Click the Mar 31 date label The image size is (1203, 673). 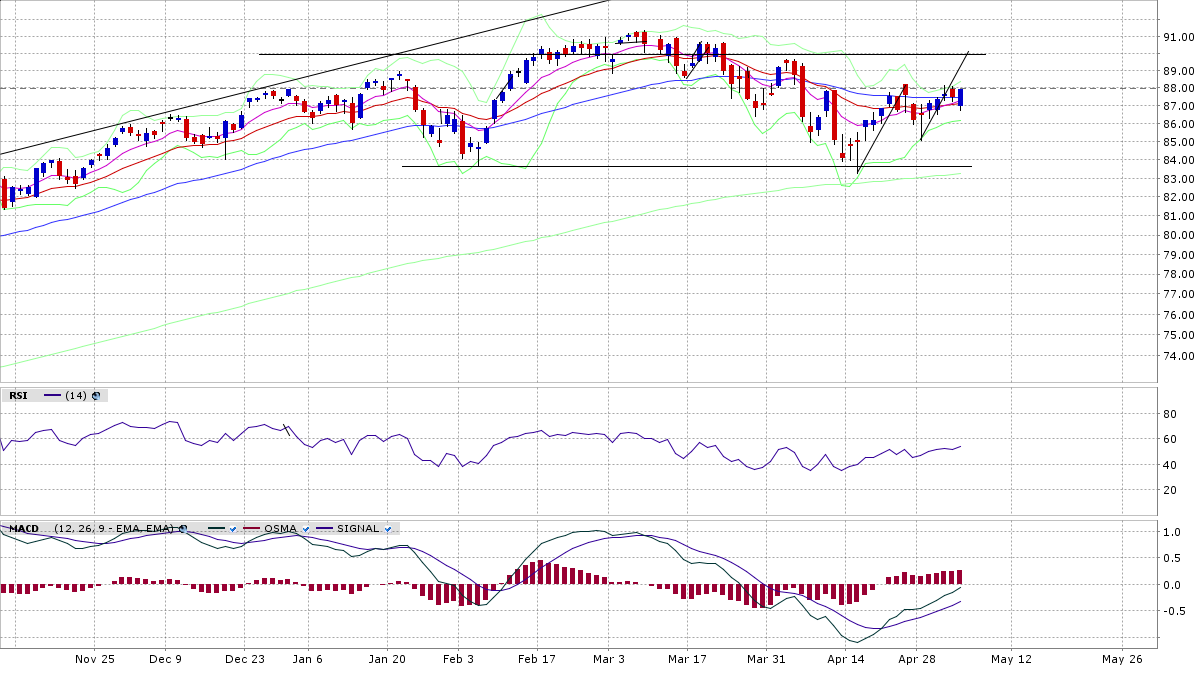click(766, 659)
